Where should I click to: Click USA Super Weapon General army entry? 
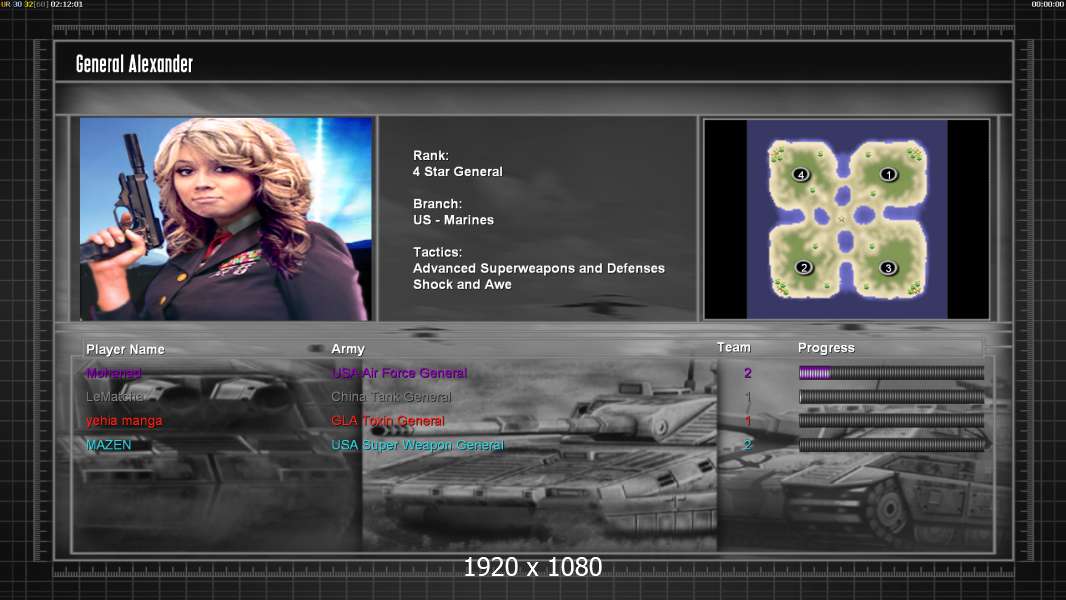click(x=417, y=445)
